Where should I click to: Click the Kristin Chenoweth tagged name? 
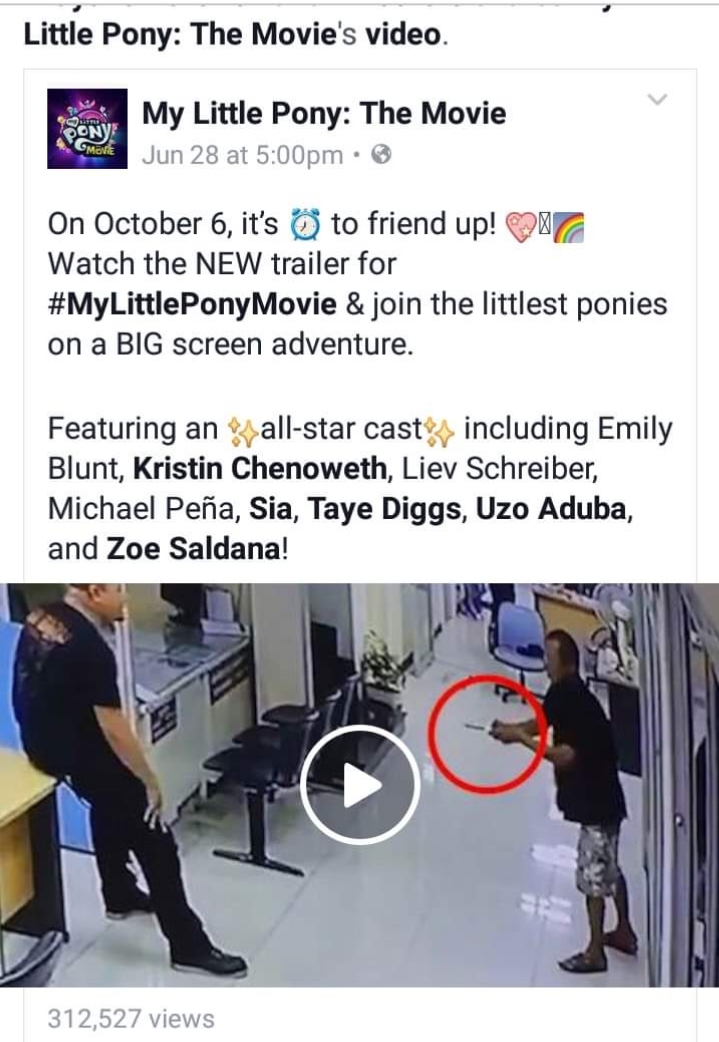tap(260, 469)
